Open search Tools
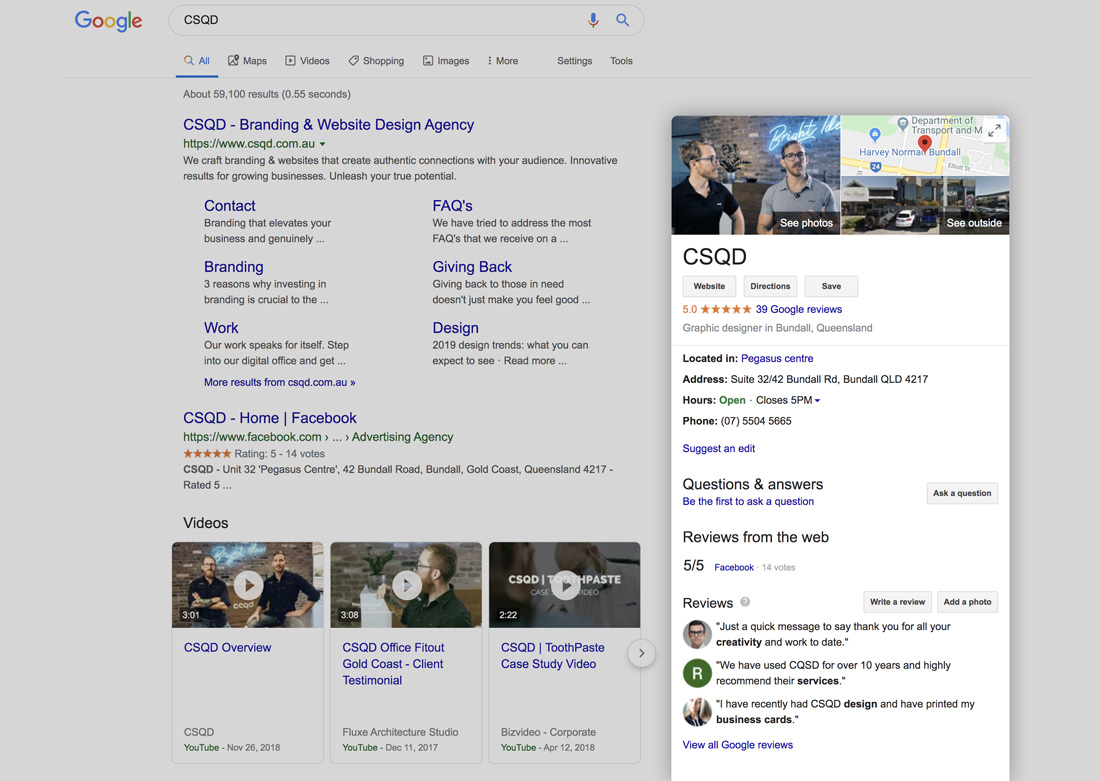Viewport: 1100px width, 781px height. coord(622,61)
